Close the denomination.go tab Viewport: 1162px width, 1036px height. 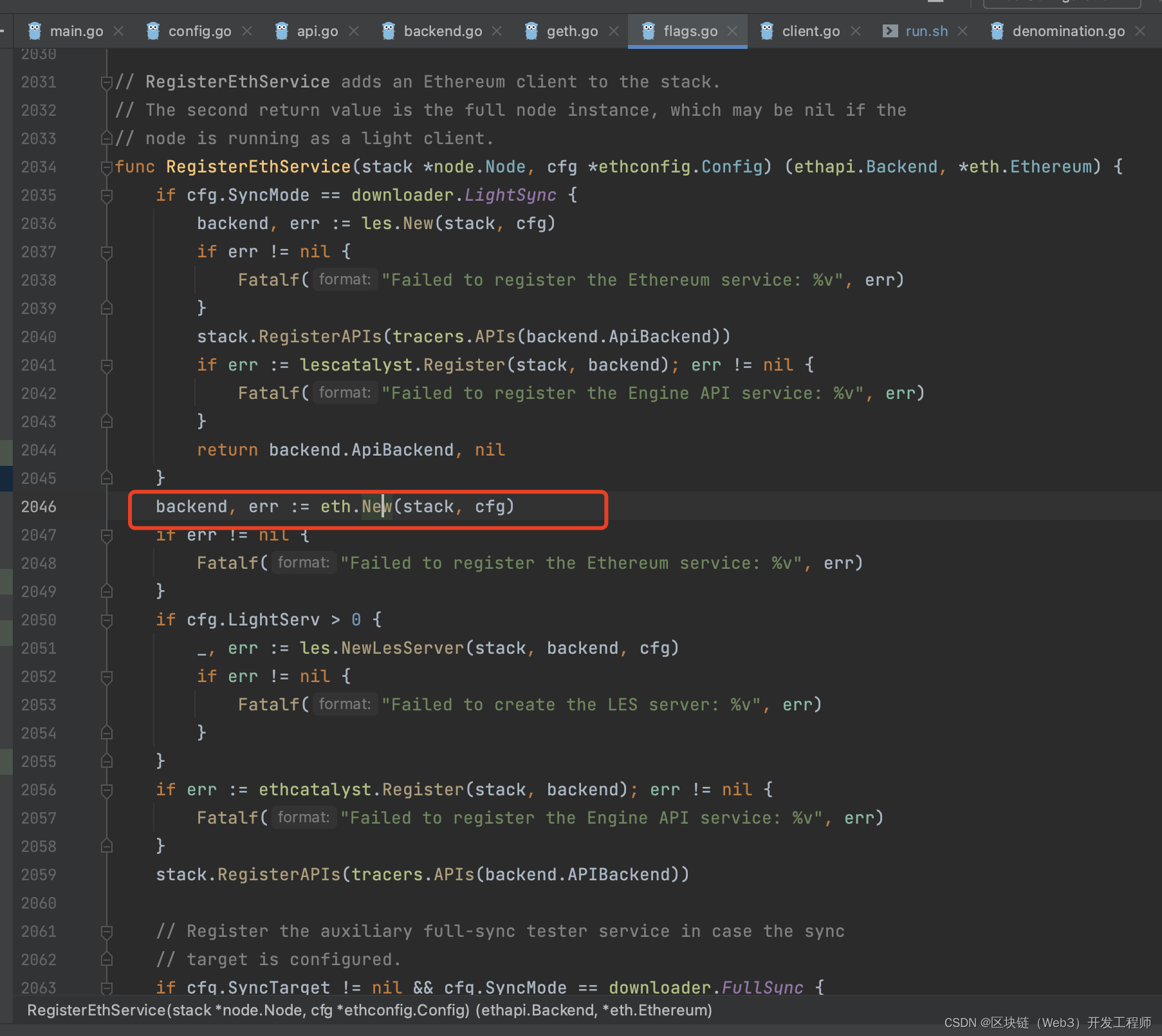click(x=1140, y=31)
